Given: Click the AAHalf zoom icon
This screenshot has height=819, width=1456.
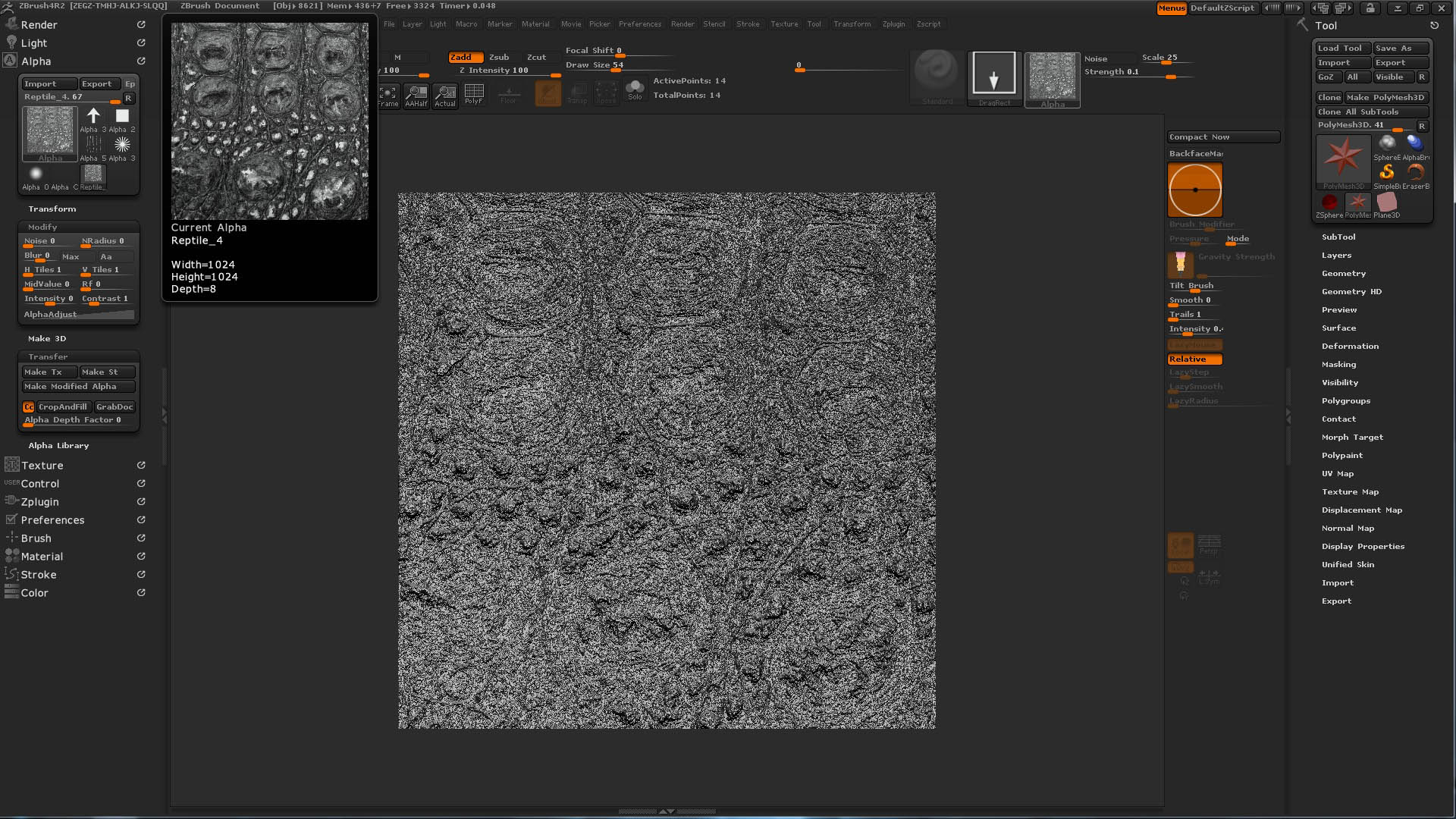Looking at the screenshot, I should coord(416,96).
